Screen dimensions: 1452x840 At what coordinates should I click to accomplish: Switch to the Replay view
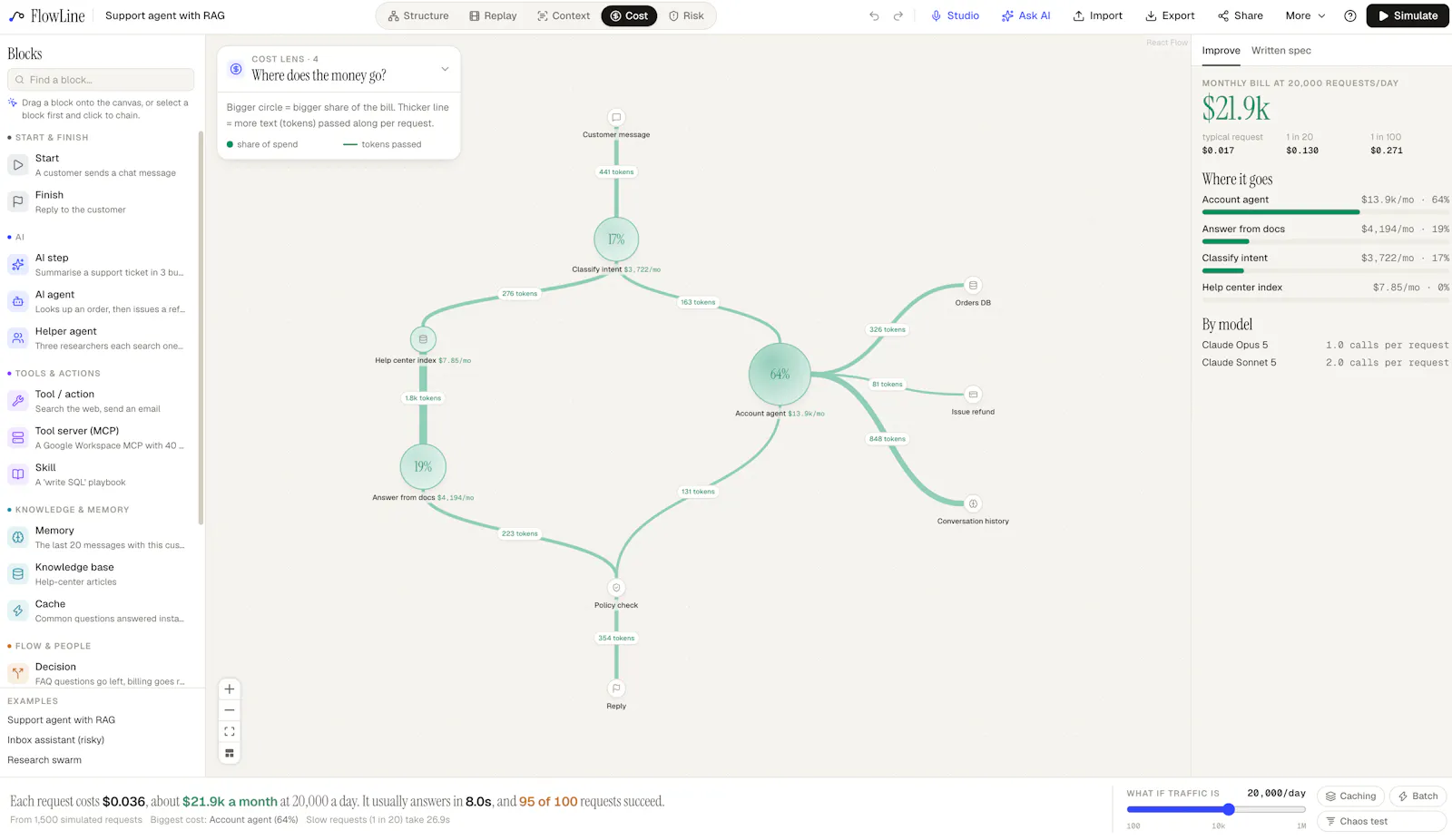pyautogui.click(x=493, y=15)
